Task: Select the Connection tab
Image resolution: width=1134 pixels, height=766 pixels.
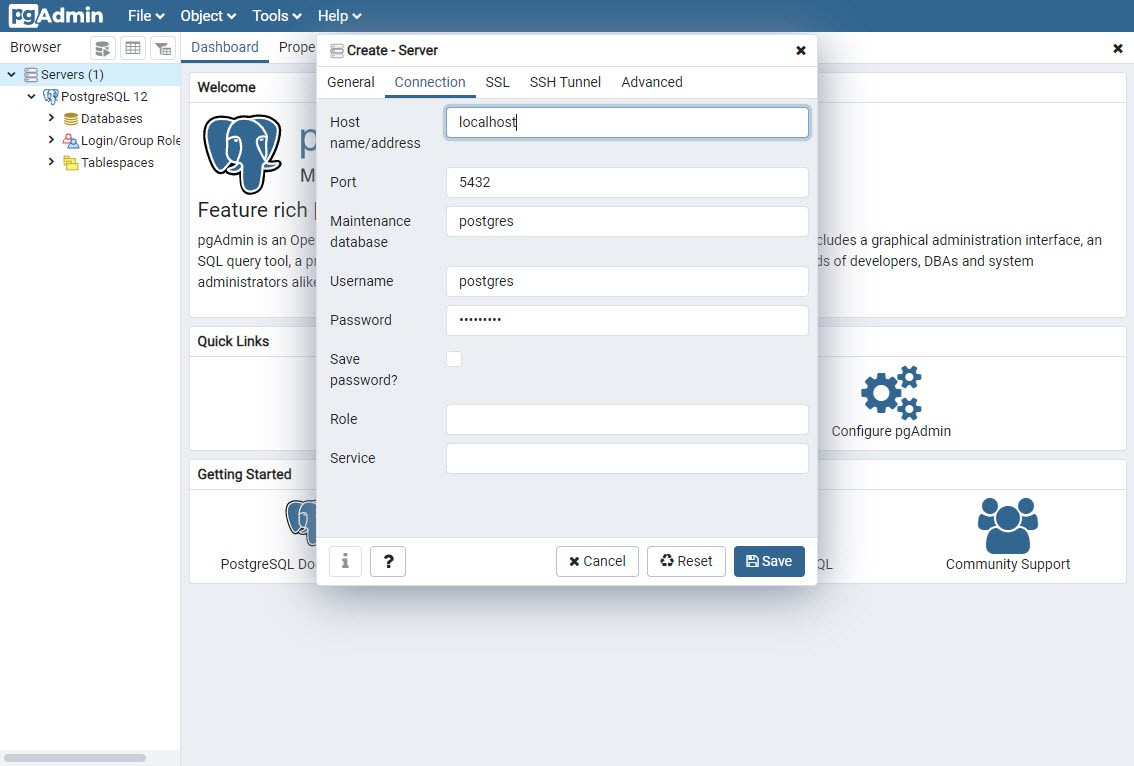Action: pos(430,82)
